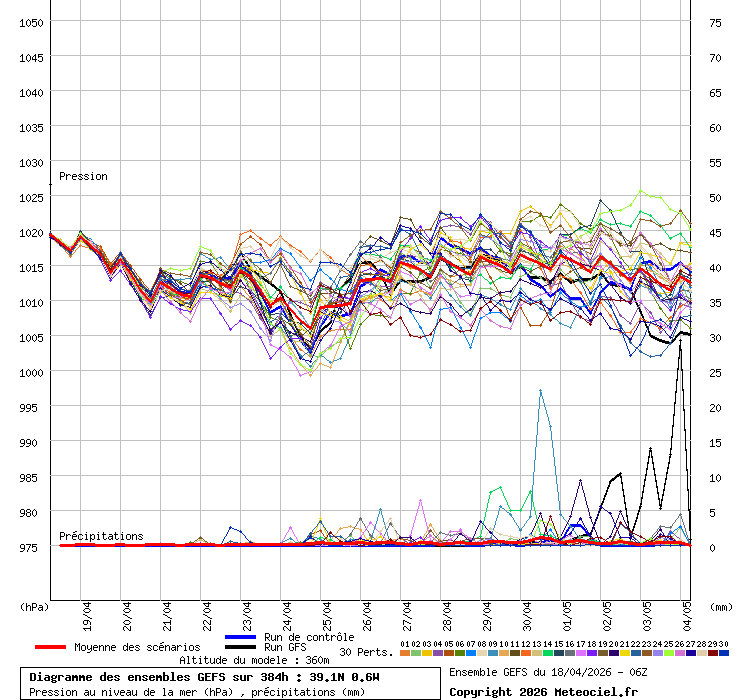
Task: Click perturbation 01 color swatch
Action: tap(404, 653)
